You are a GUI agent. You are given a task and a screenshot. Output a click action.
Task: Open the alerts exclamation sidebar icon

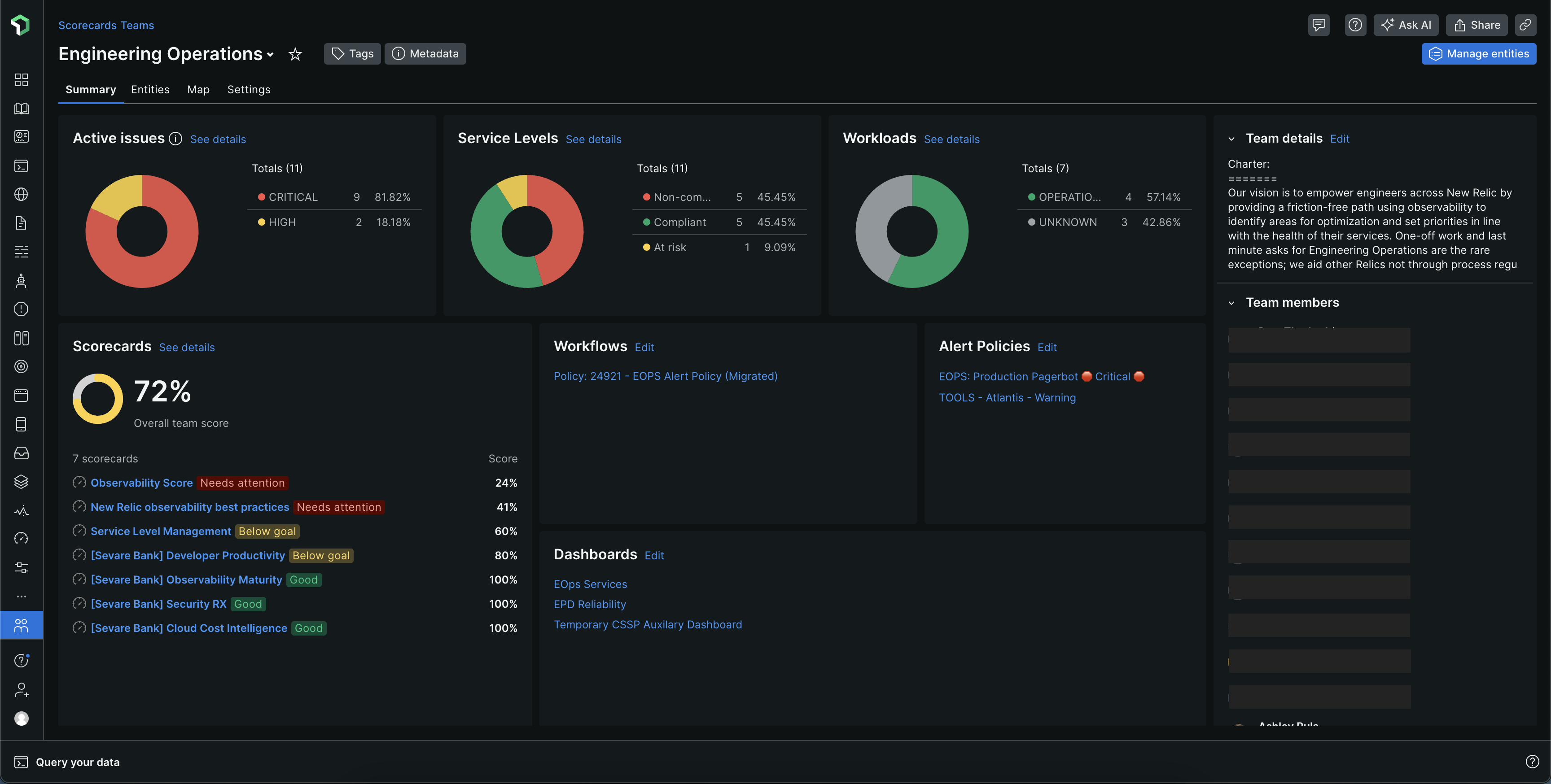click(x=21, y=309)
